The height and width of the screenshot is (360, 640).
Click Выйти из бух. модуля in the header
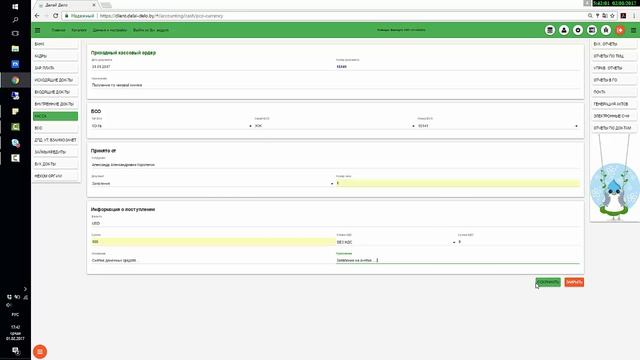pos(151,30)
